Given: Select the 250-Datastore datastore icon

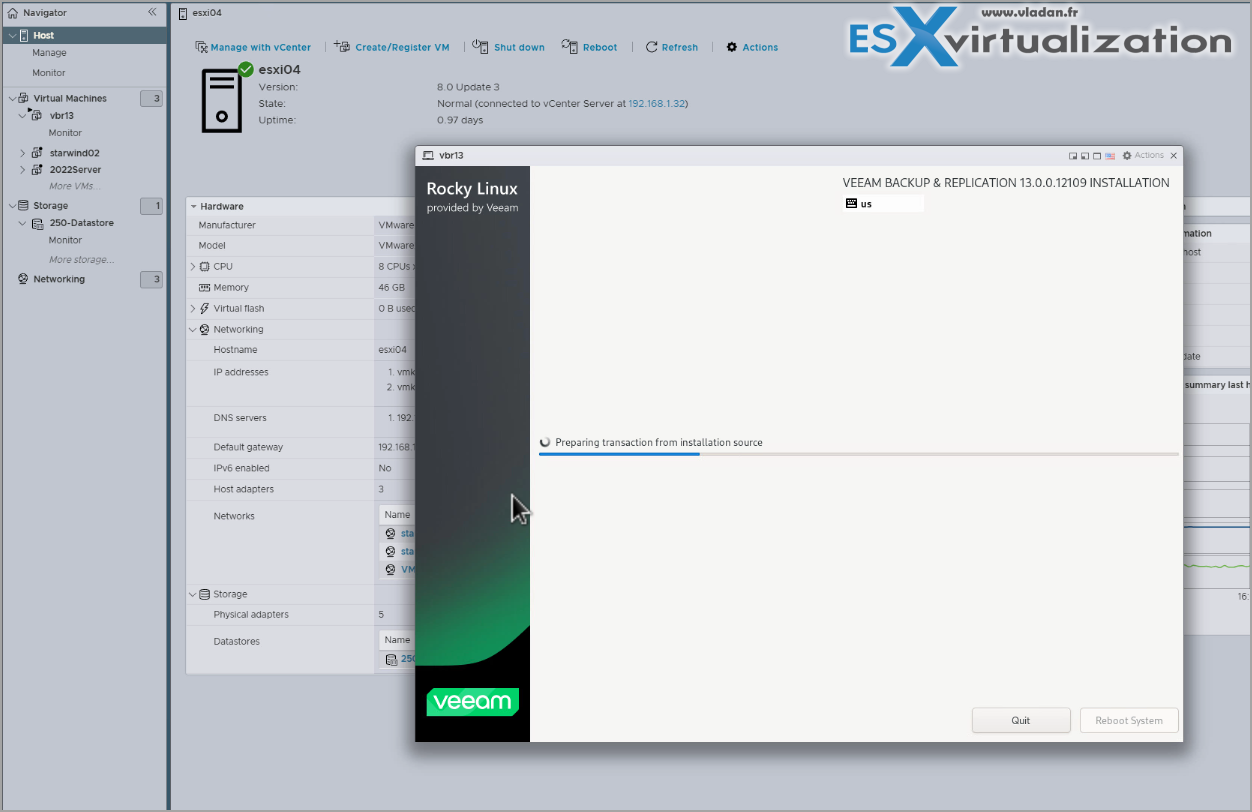Looking at the screenshot, I should coord(37,223).
